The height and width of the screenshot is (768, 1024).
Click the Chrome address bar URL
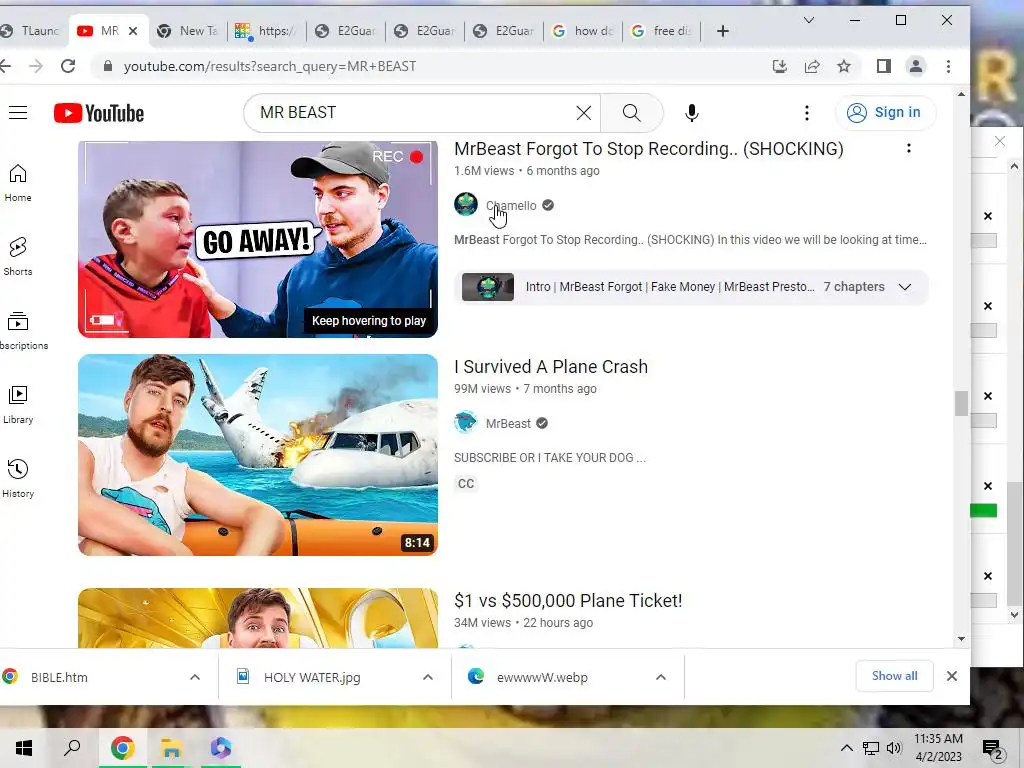click(x=270, y=66)
